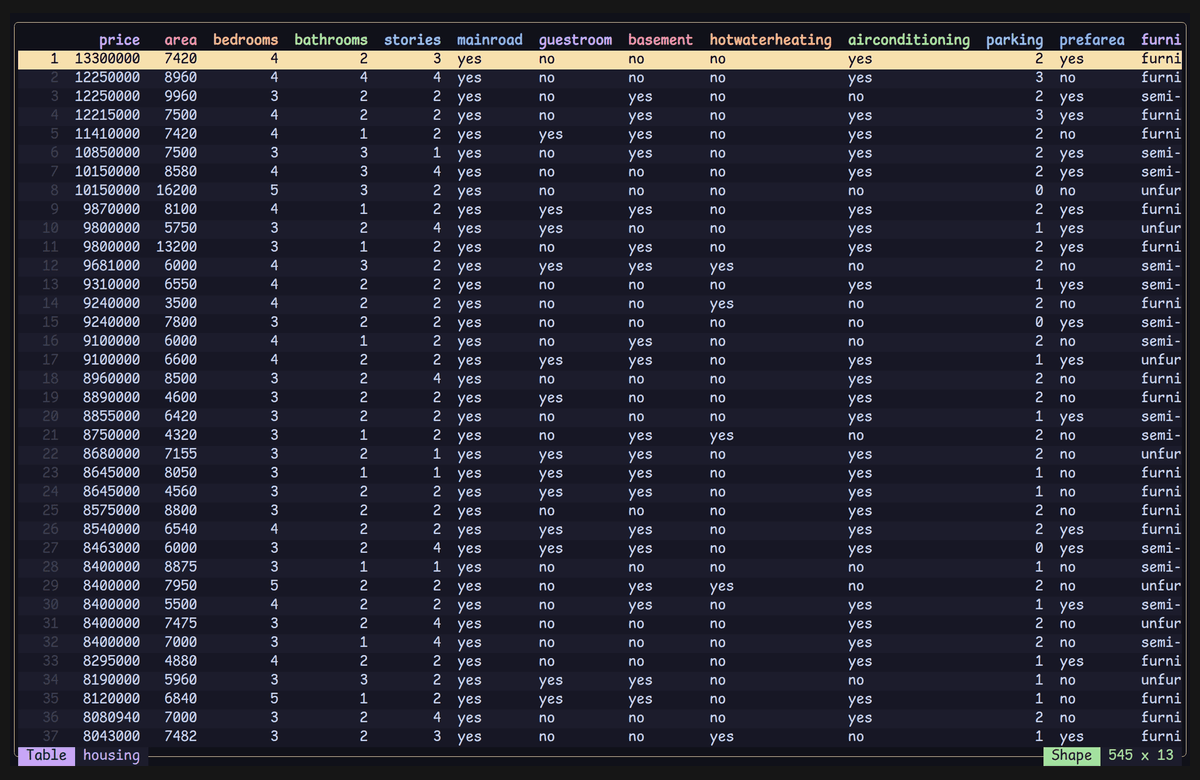Click the price value "9681000"
Image resolution: width=1200 pixels, height=780 pixels.
point(111,266)
